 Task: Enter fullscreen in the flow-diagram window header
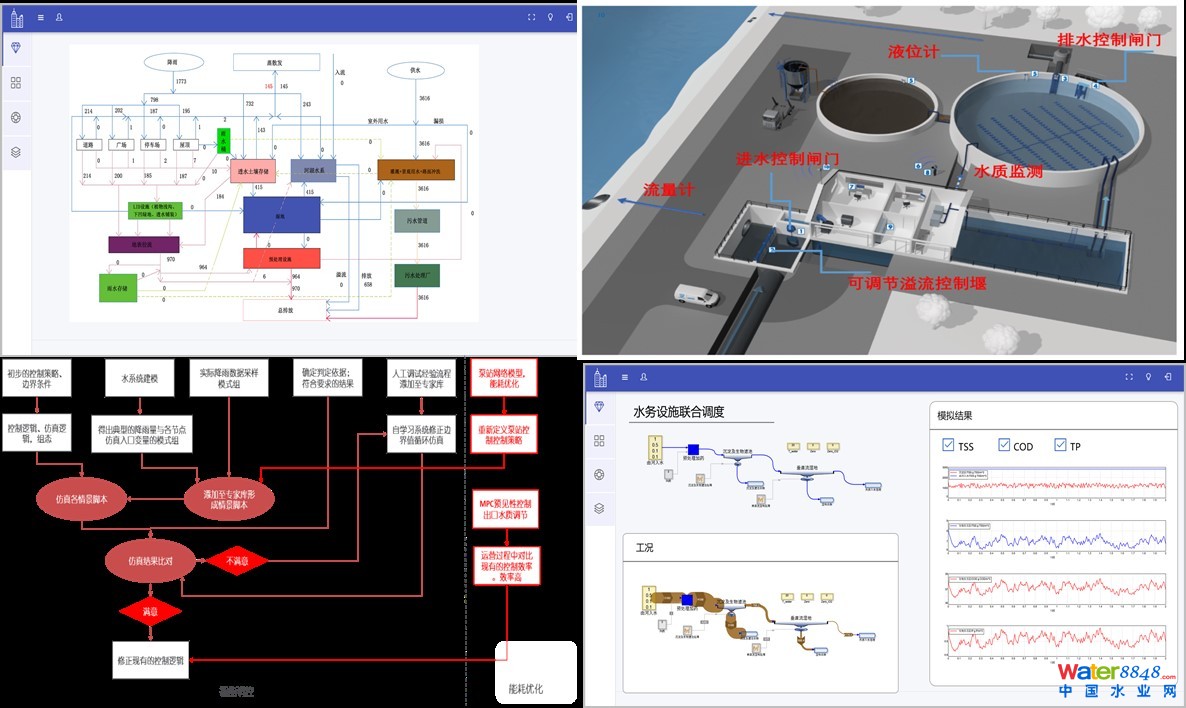pyautogui.click(x=531, y=17)
